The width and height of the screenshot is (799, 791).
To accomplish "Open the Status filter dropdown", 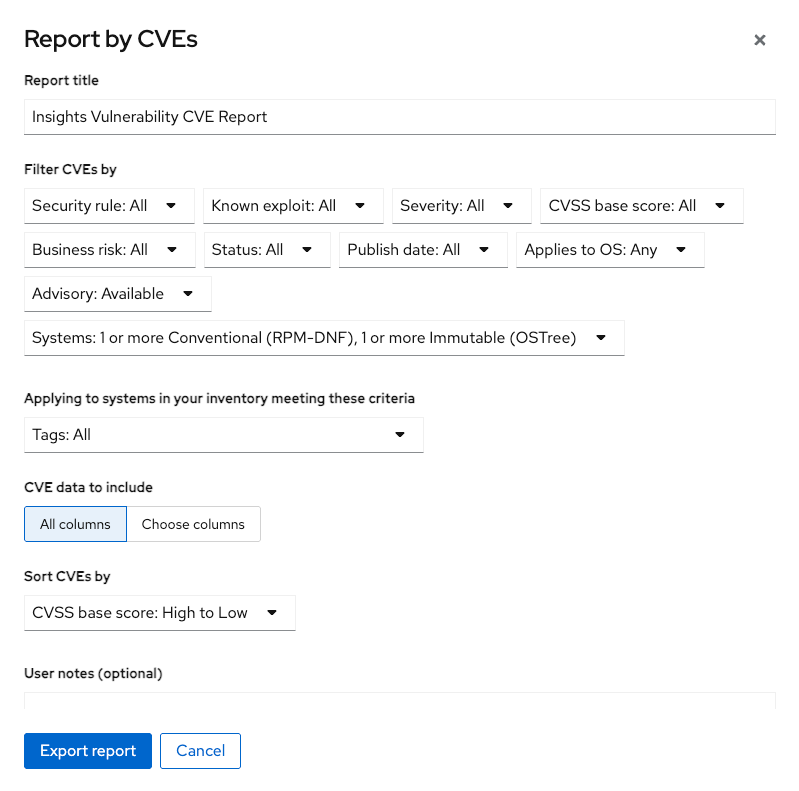I will (x=267, y=250).
